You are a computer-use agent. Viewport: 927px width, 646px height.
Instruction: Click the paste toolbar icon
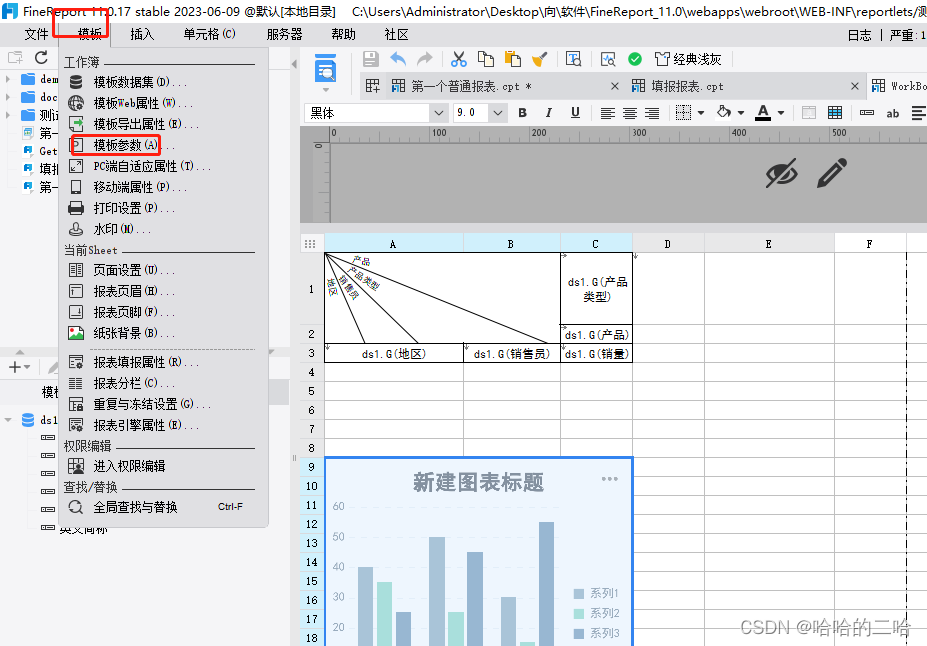pos(512,60)
